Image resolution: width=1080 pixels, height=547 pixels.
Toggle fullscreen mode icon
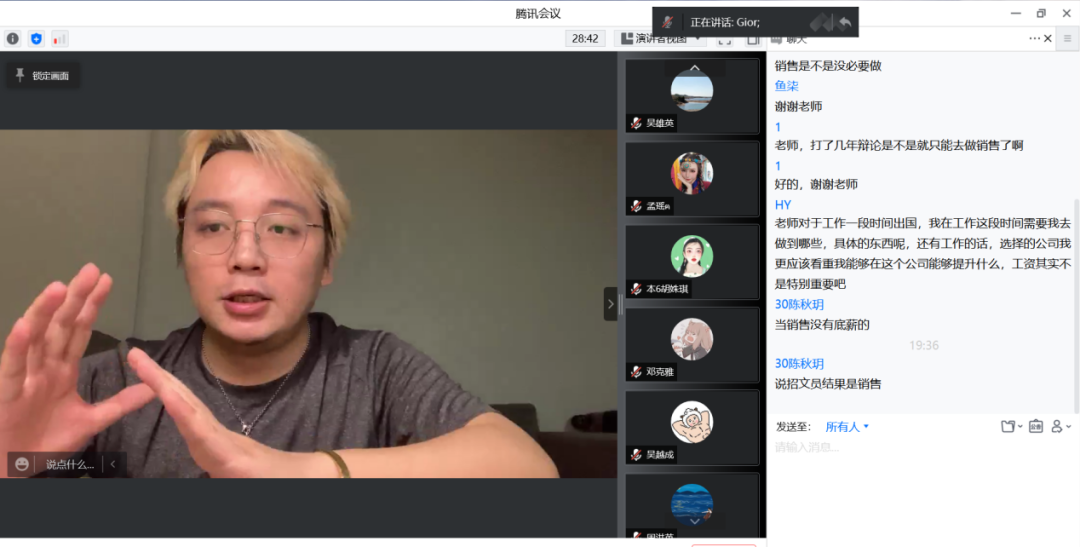[x=725, y=39]
